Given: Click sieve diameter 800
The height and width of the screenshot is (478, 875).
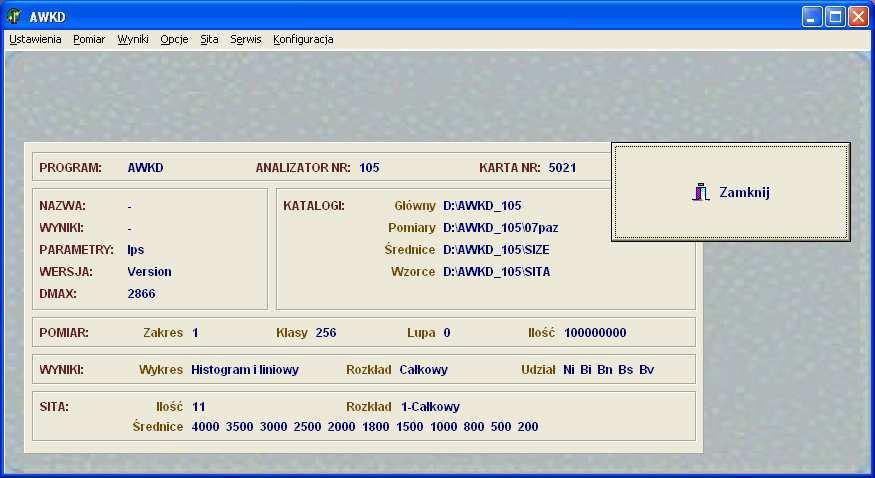Looking at the screenshot, I should (x=474, y=427).
